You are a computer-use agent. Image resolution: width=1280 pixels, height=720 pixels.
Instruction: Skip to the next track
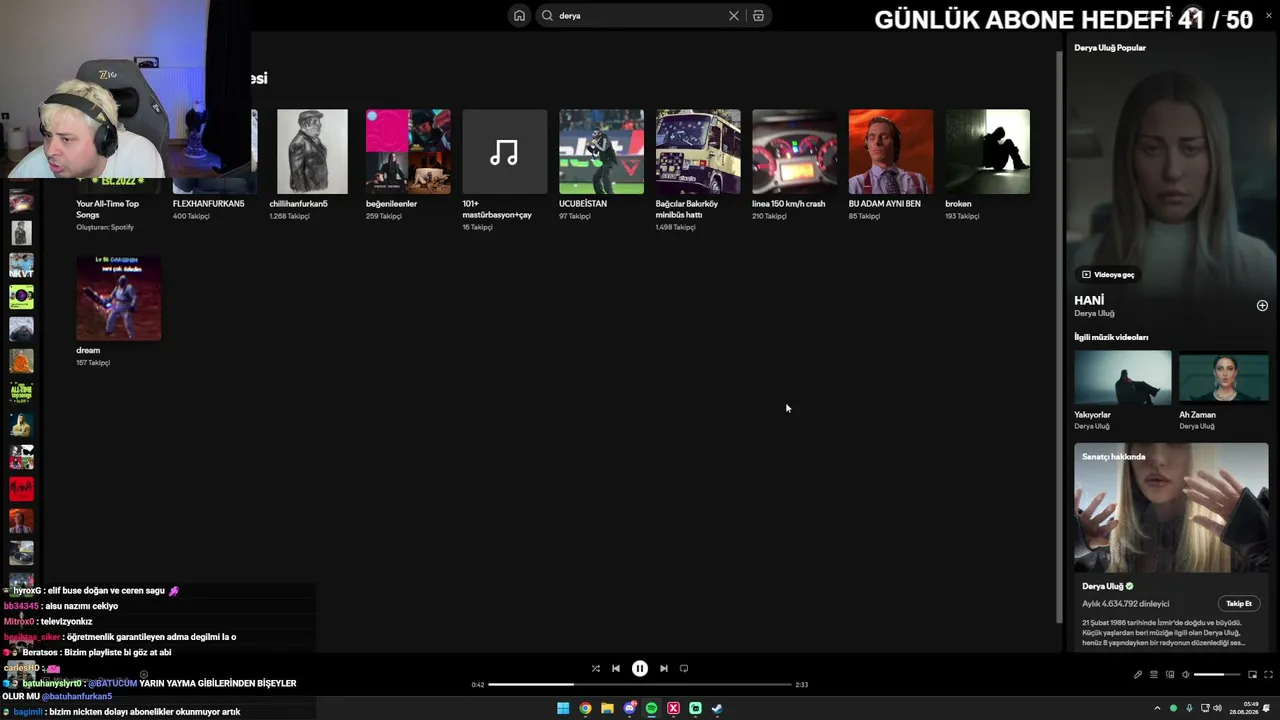[664, 669]
